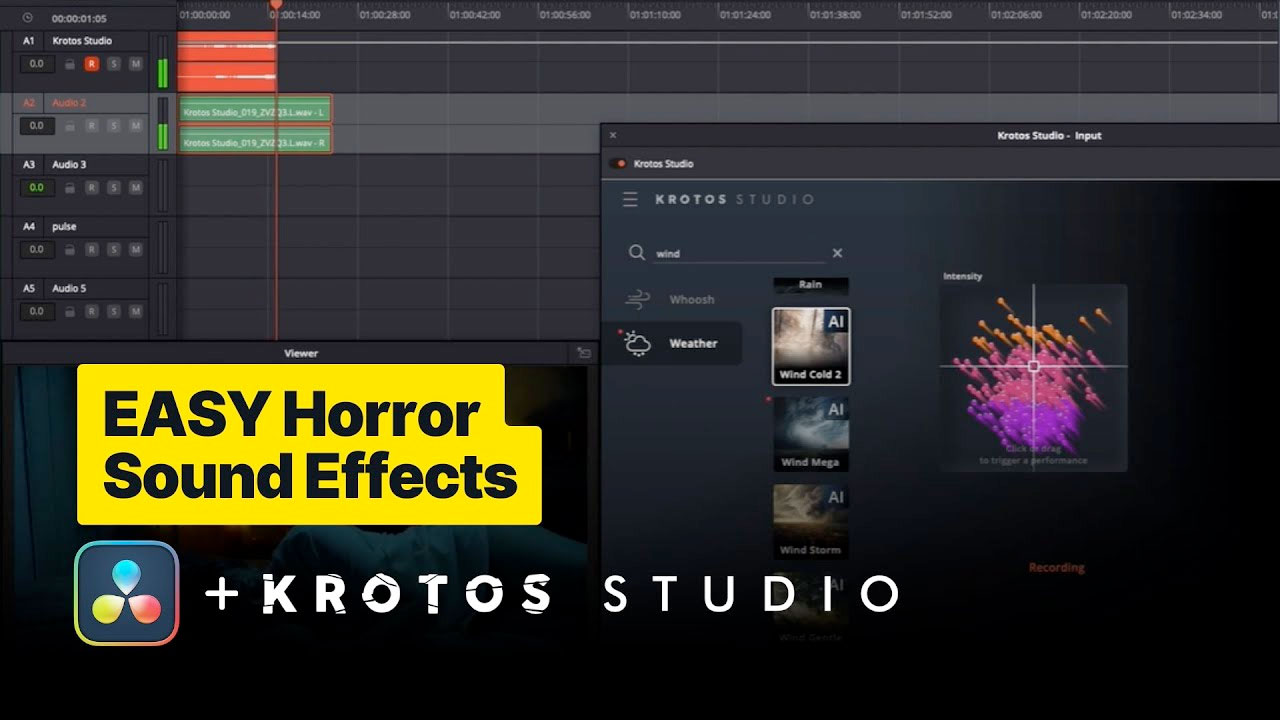Screen dimensions: 1280x720
Task: Solo the A4 pulse track
Action: (x=114, y=250)
